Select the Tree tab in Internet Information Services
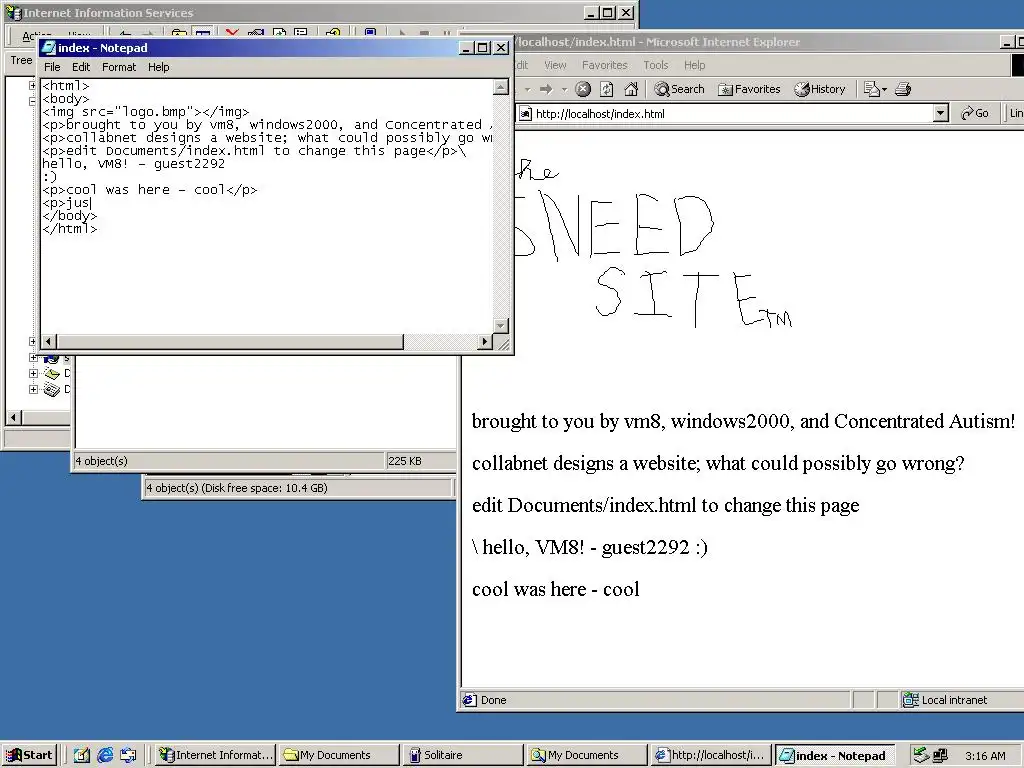Image resolution: width=1024 pixels, height=768 pixels. [x=21, y=60]
